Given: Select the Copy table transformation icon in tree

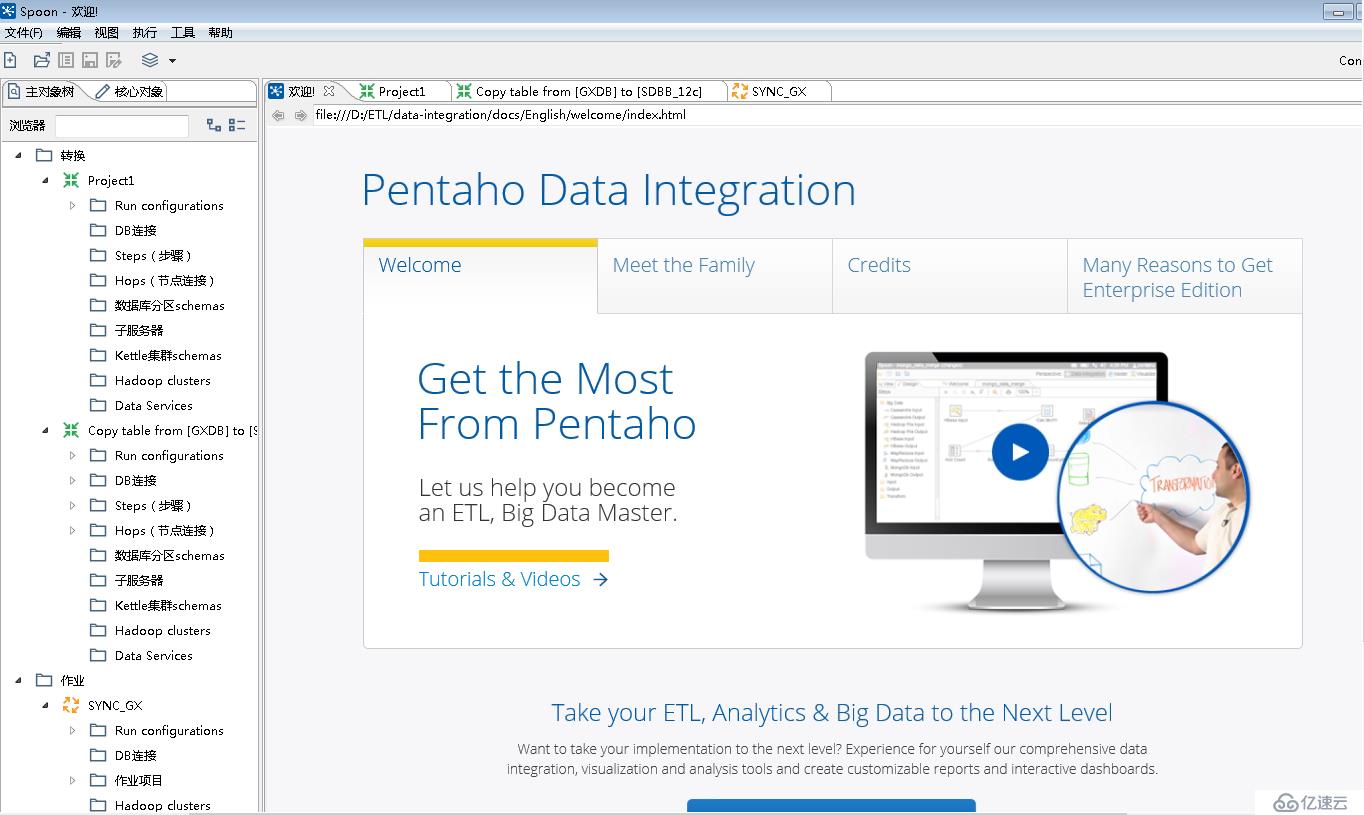Looking at the screenshot, I should tap(71, 430).
